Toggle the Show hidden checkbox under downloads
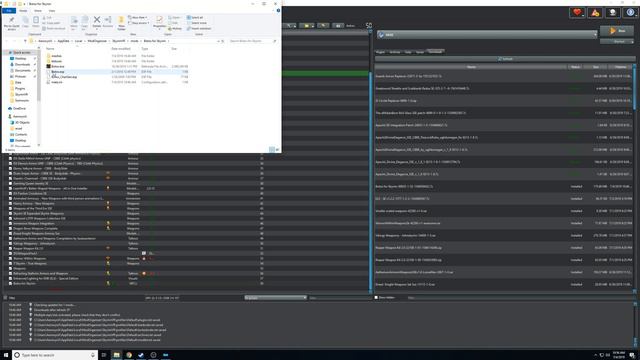This screenshot has height=360, width=640. point(376,298)
